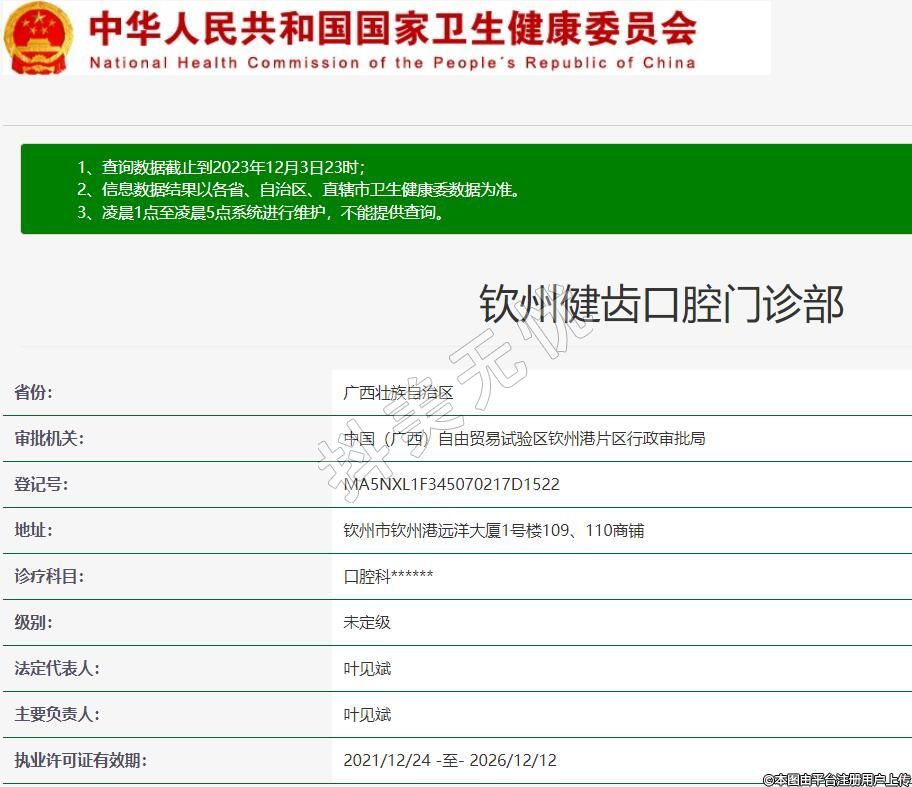Select the approval authority value ending 行政审批局
Image resolution: width=912 pixels, height=787 pixels.
point(524,439)
